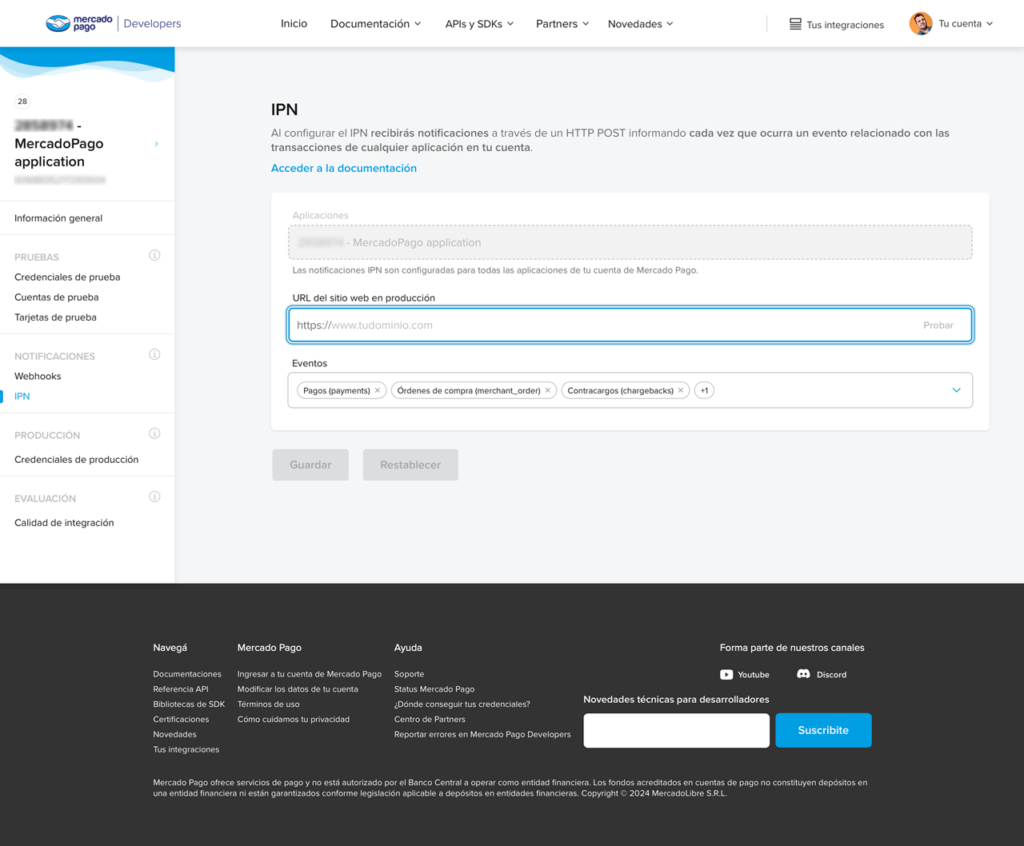Click the application number badge 28
Screen dimensions: 1024x846
(x=22, y=101)
